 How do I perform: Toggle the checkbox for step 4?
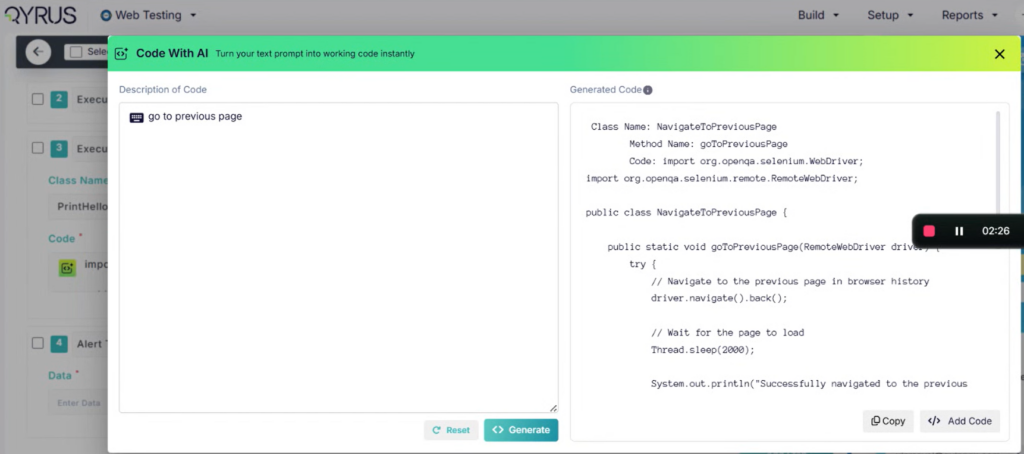pos(37,343)
